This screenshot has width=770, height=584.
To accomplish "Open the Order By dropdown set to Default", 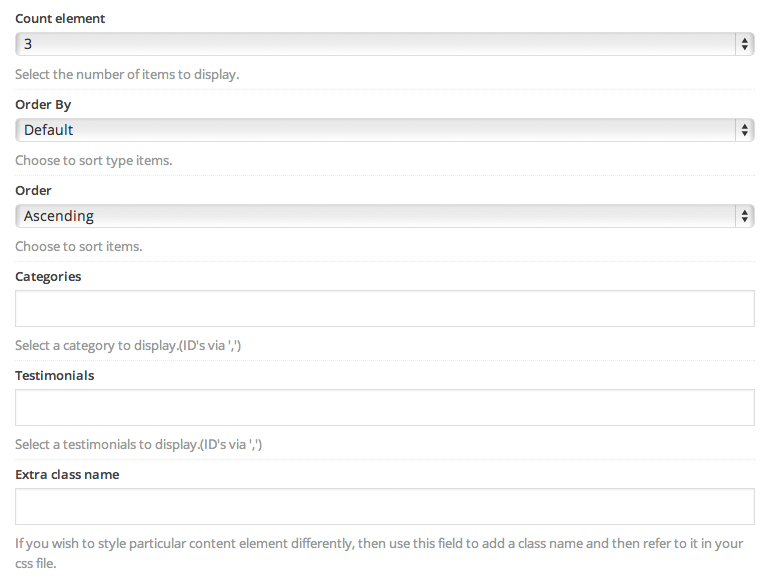I will (x=385, y=130).
